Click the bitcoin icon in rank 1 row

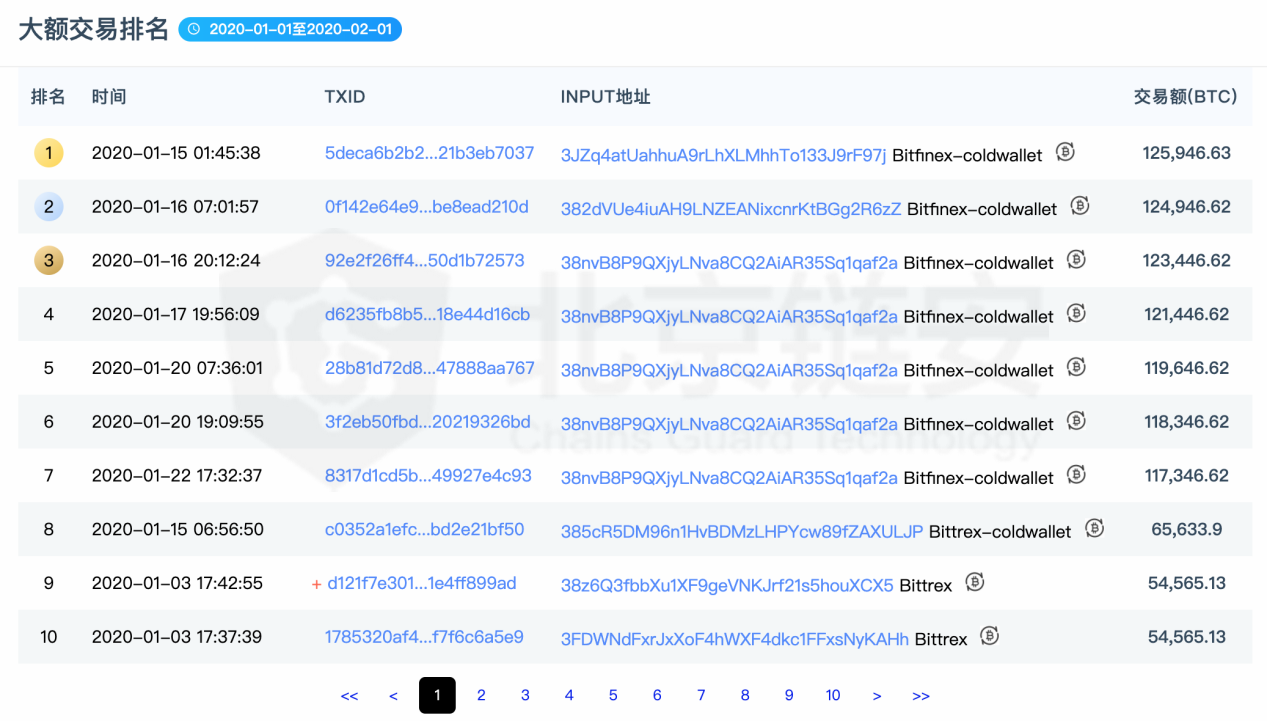tap(1065, 152)
